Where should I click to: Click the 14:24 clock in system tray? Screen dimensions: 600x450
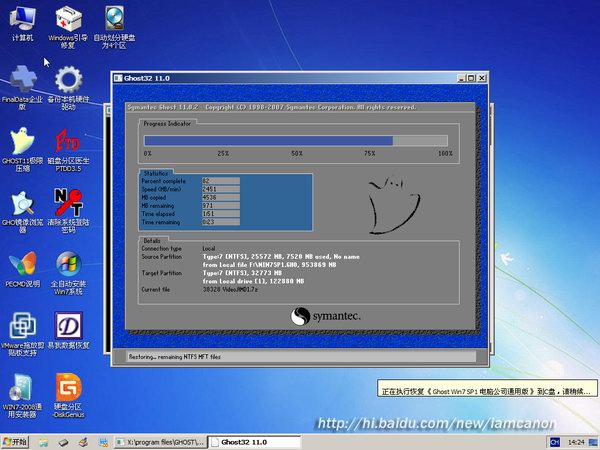pos(576,442)
